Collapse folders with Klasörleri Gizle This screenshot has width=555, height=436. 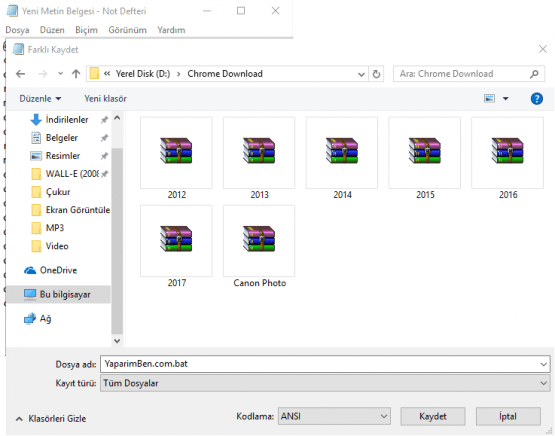pyautogui.click(x=51, y=419)
